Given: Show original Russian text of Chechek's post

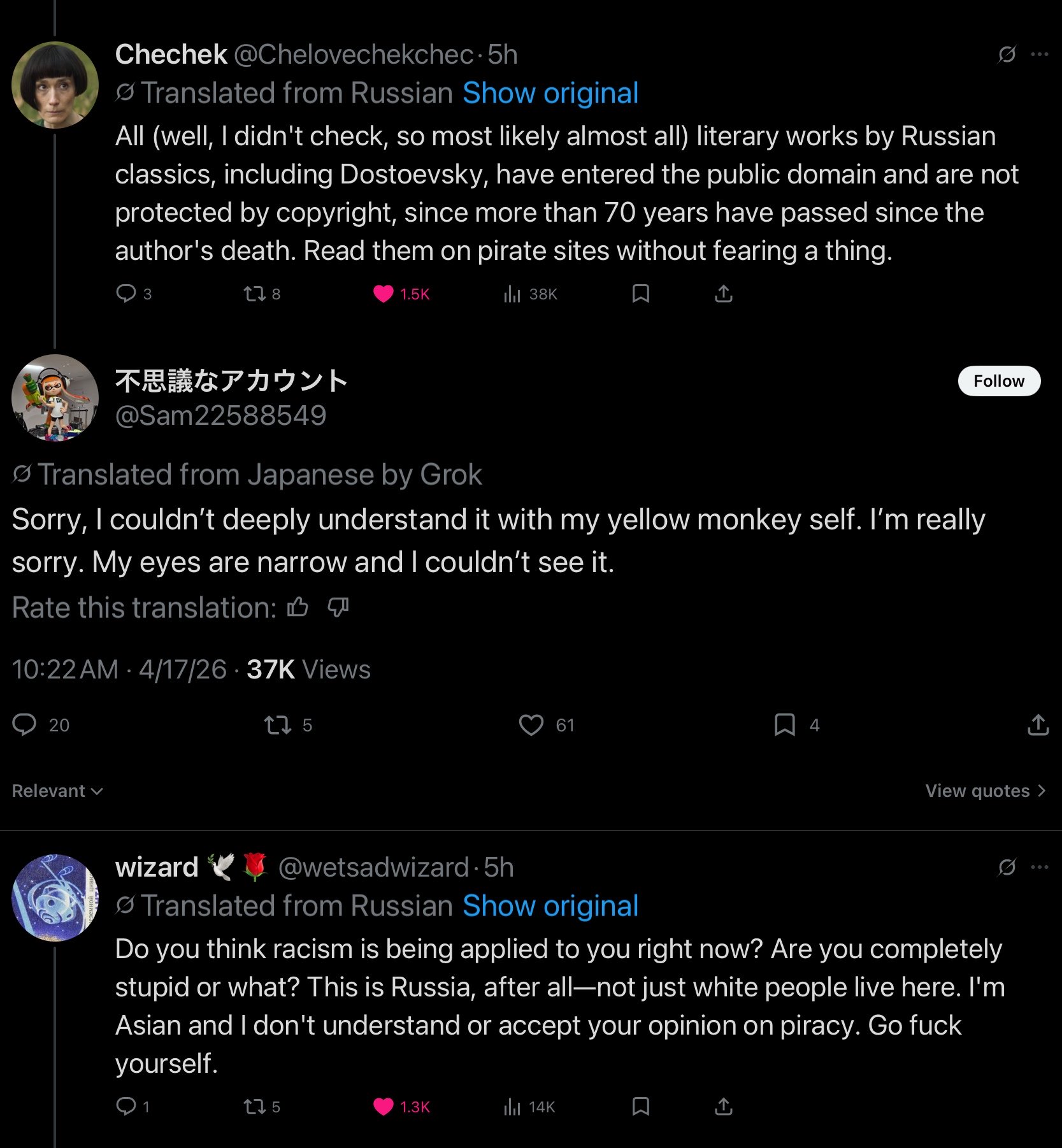Looking at the screenshot, I should (x=550, y=94).
